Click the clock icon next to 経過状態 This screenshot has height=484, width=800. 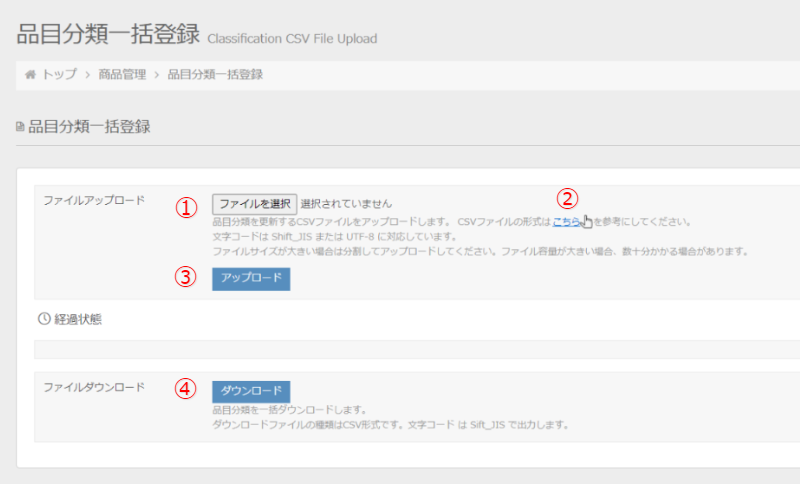pos(43,320)
